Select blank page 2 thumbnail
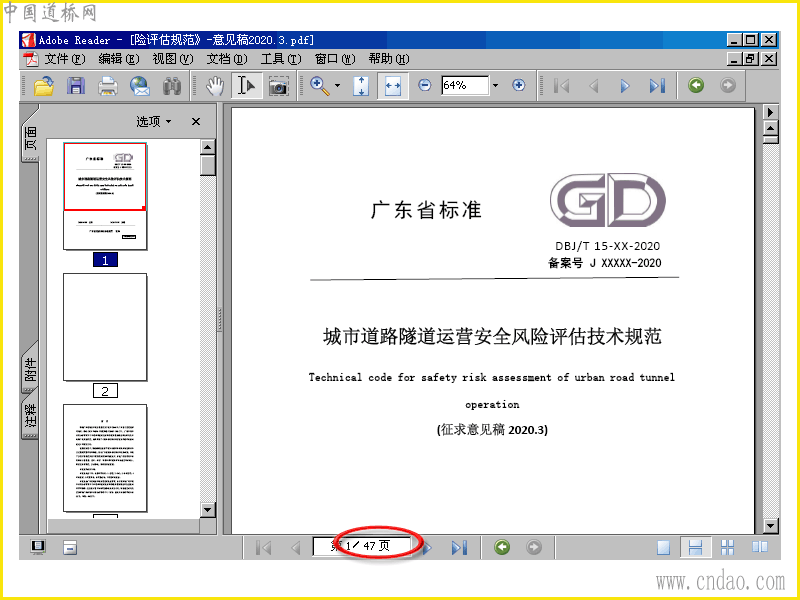Screen dimensions: 800x600 [x=105, y=327]
